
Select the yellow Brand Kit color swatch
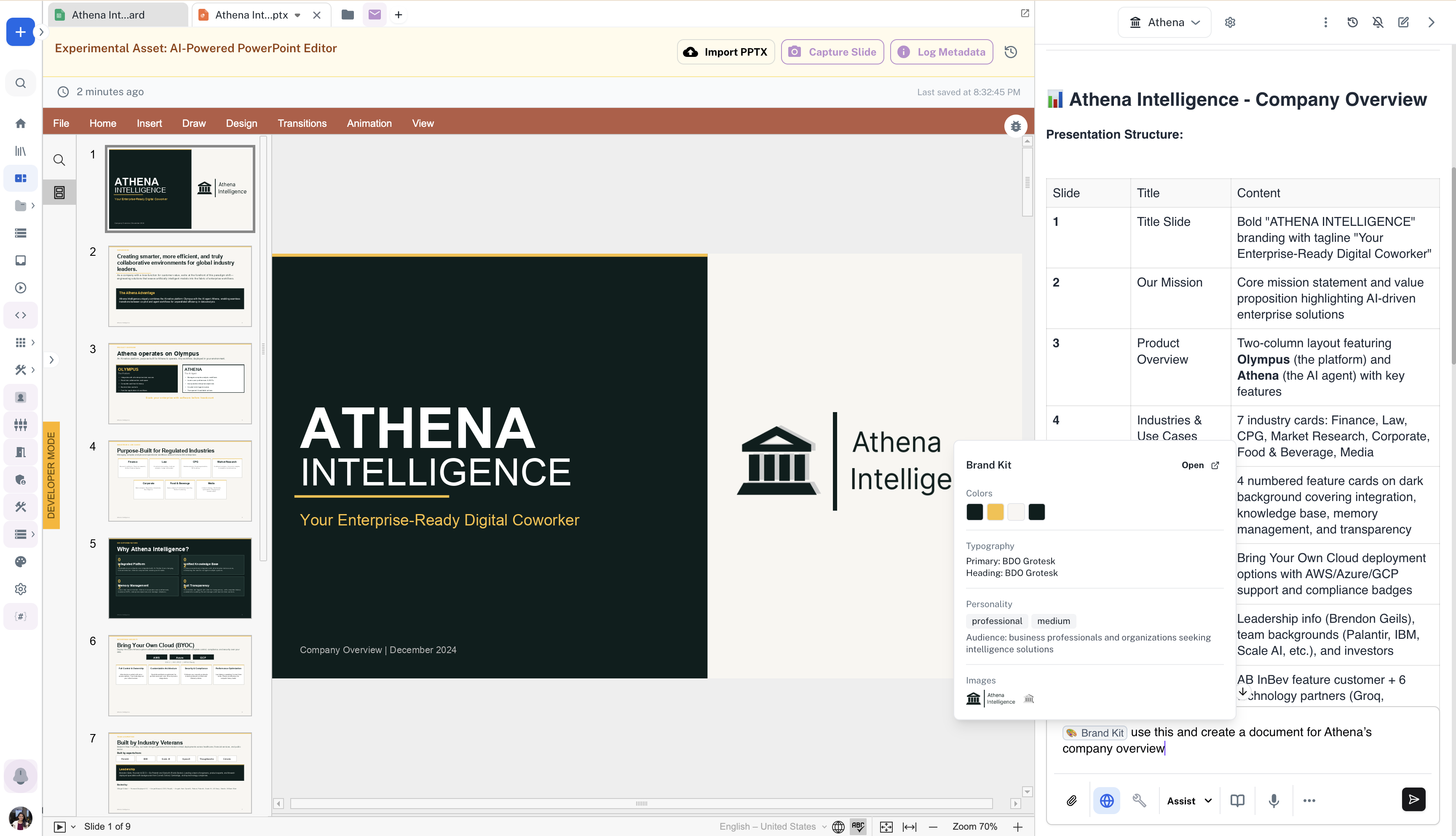(995, 512)
